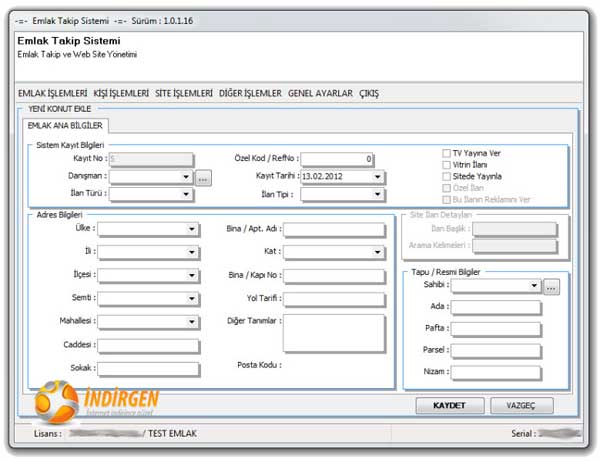This screenshot has height=462, width=600.
Task: Enable the TV Yayına Ver checkbox
Action: [x=447, y=154]
